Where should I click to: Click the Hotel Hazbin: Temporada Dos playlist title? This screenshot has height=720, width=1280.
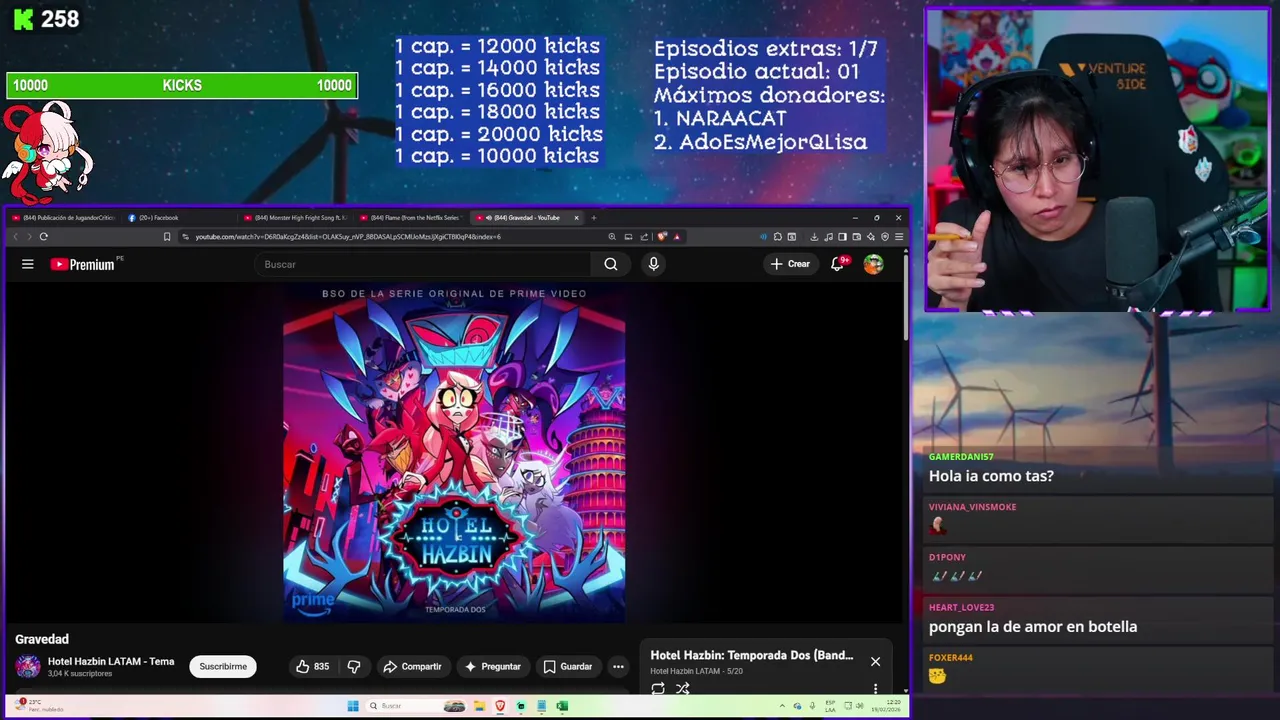pos(751,655)
